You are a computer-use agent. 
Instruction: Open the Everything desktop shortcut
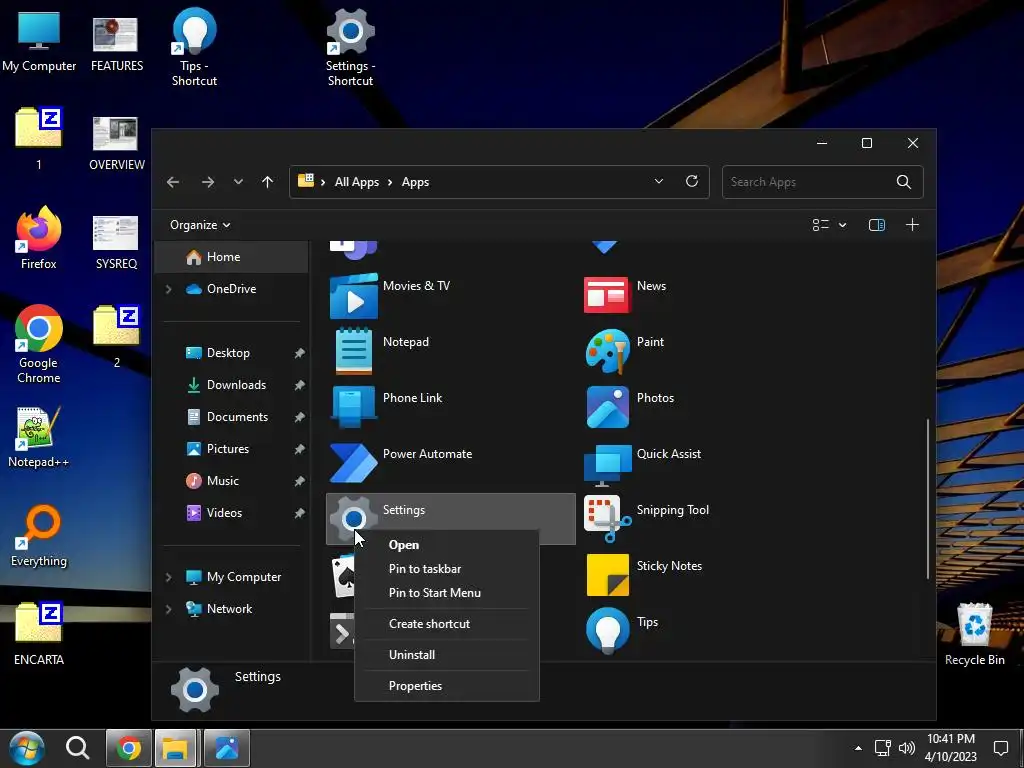(x=39, y=536)
